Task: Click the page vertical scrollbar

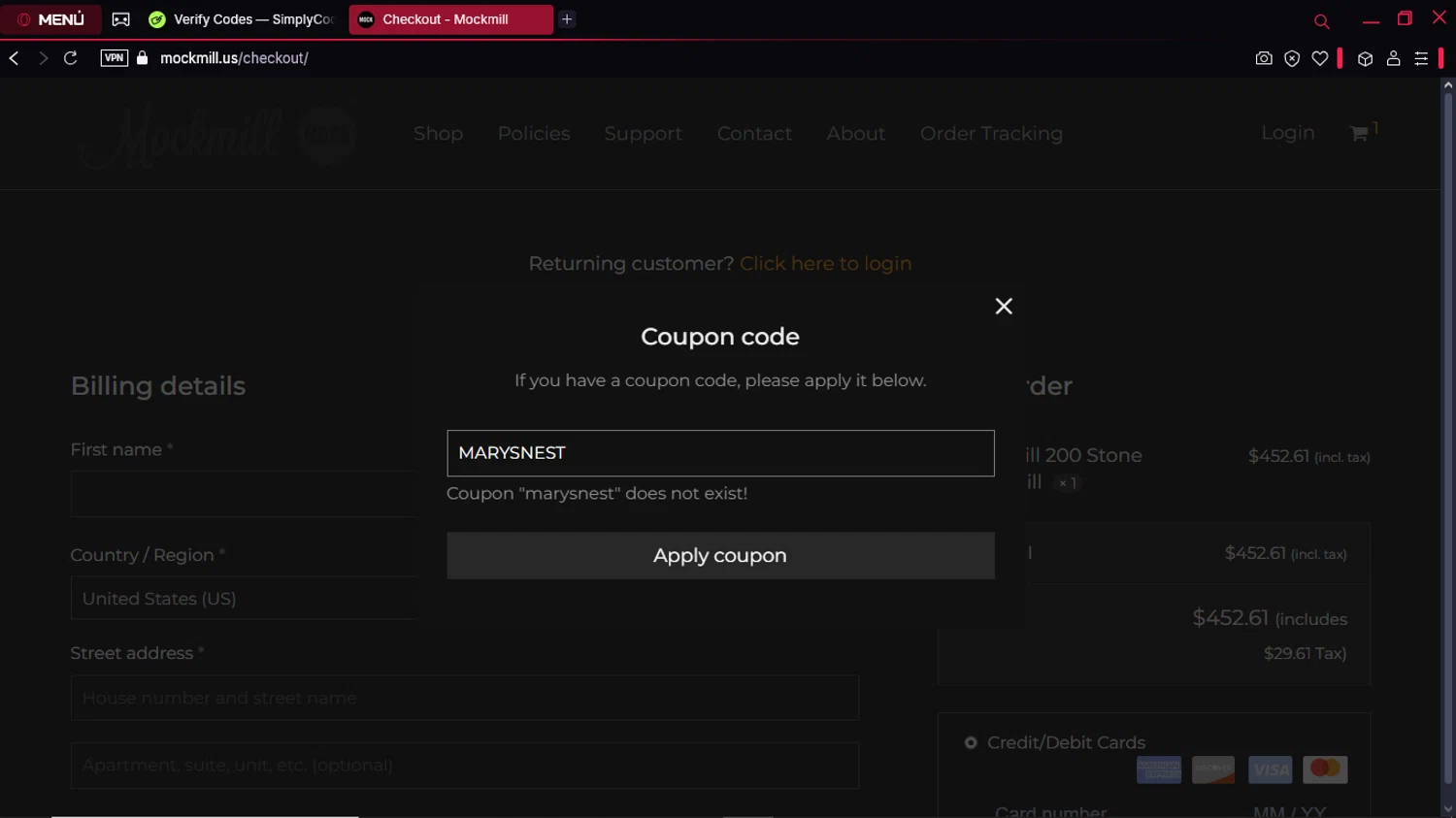Action: pyautogui.click(x=1448, y=437)
